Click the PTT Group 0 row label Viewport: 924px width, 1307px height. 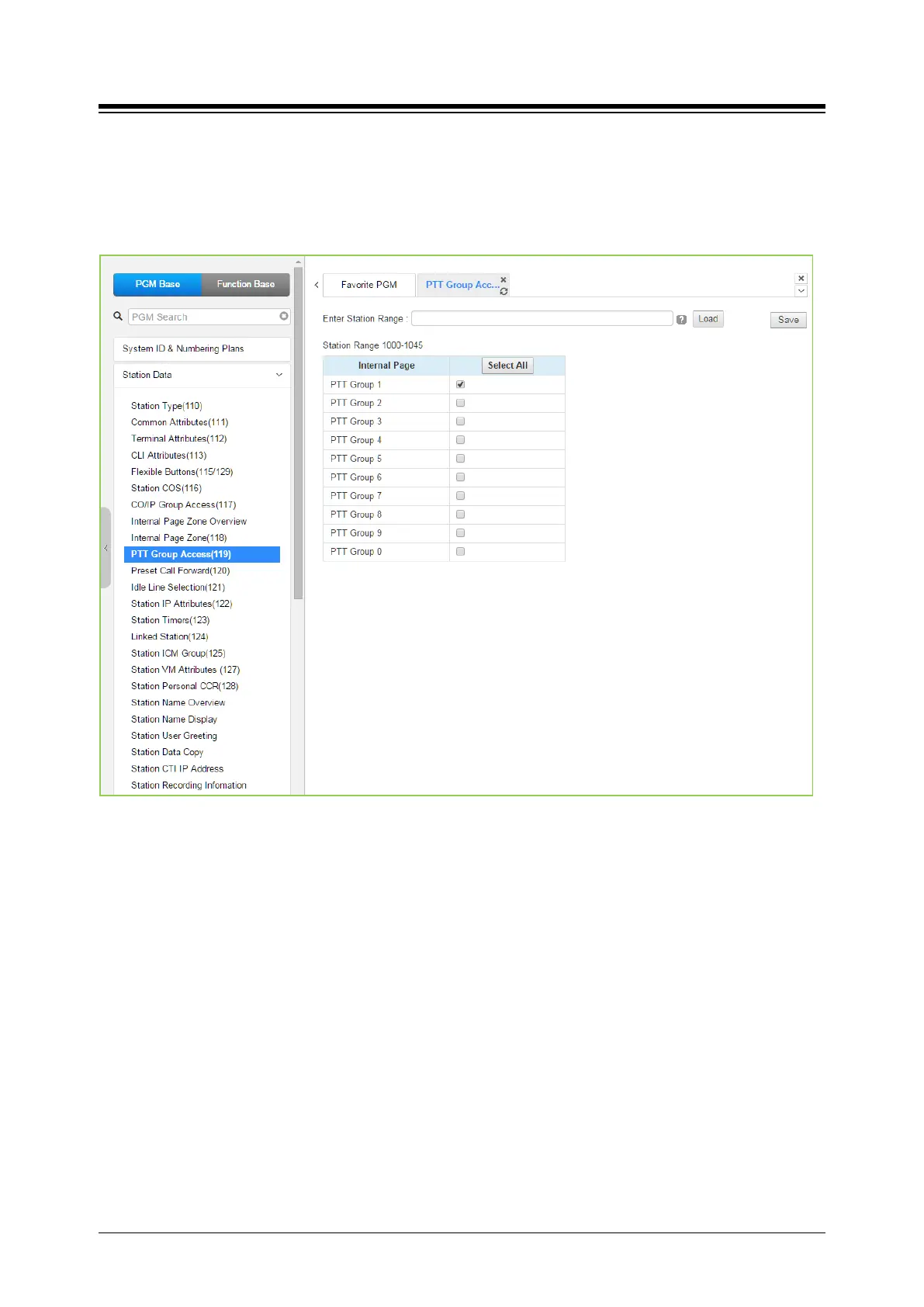(356, 552)
